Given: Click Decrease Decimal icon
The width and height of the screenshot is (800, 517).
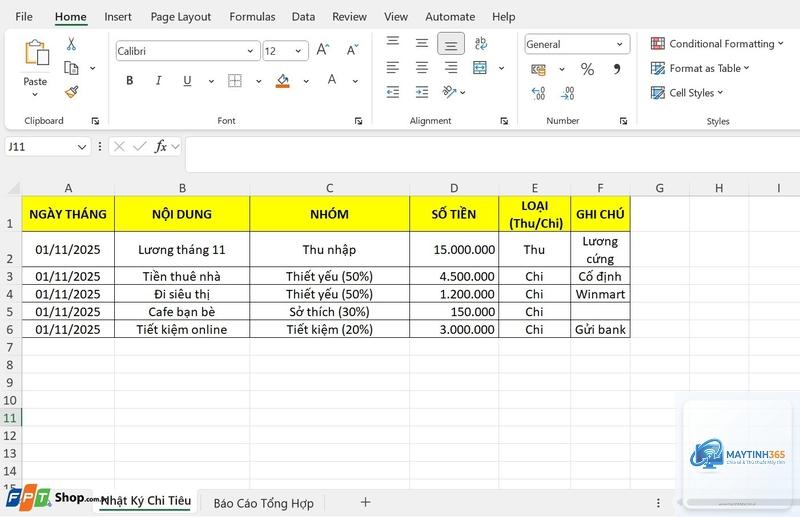Looking at the screenshot, I should [567, 93].
